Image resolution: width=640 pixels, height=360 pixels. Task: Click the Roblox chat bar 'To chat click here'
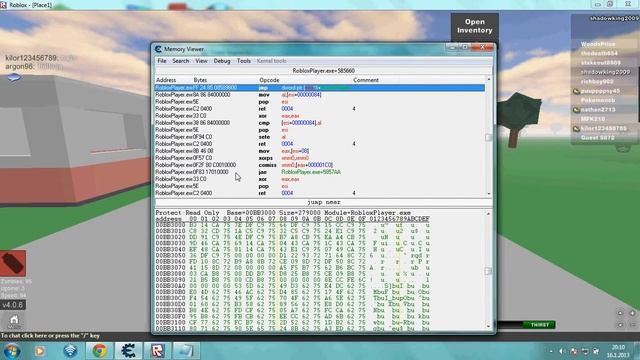coord(50,336)
